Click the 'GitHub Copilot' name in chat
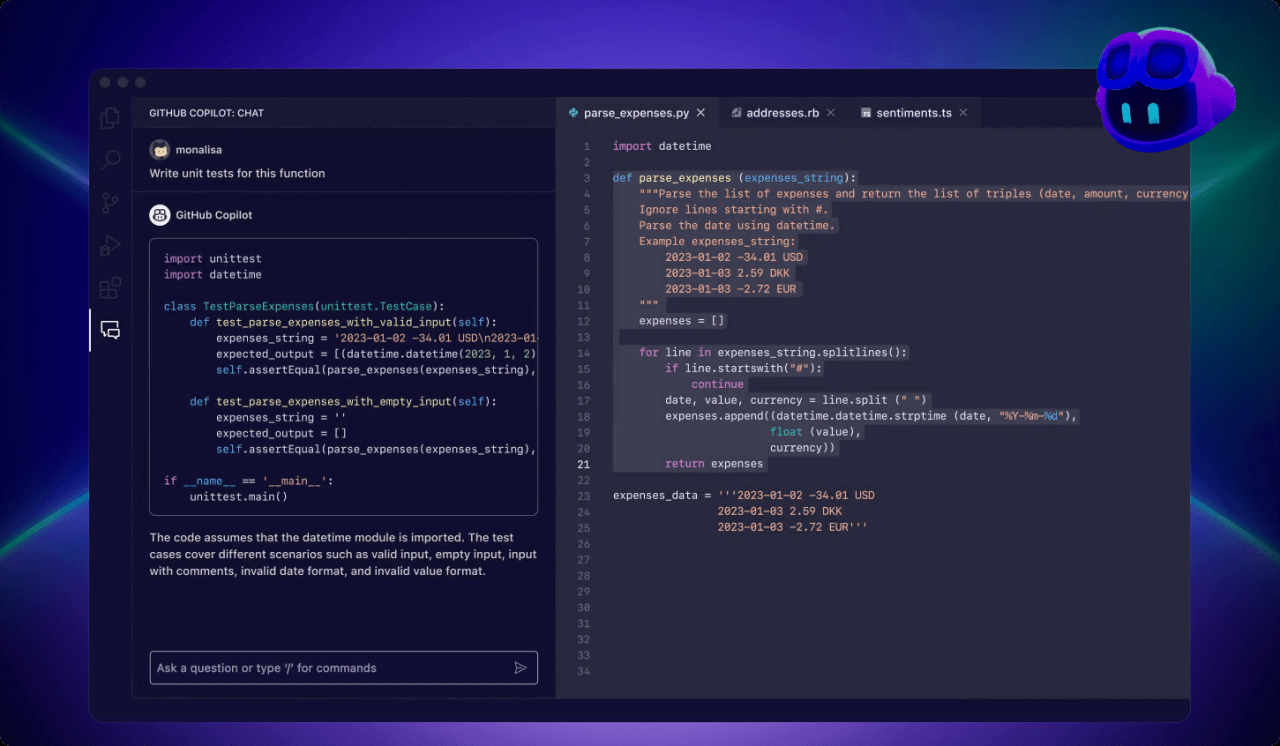 [214, 215]
